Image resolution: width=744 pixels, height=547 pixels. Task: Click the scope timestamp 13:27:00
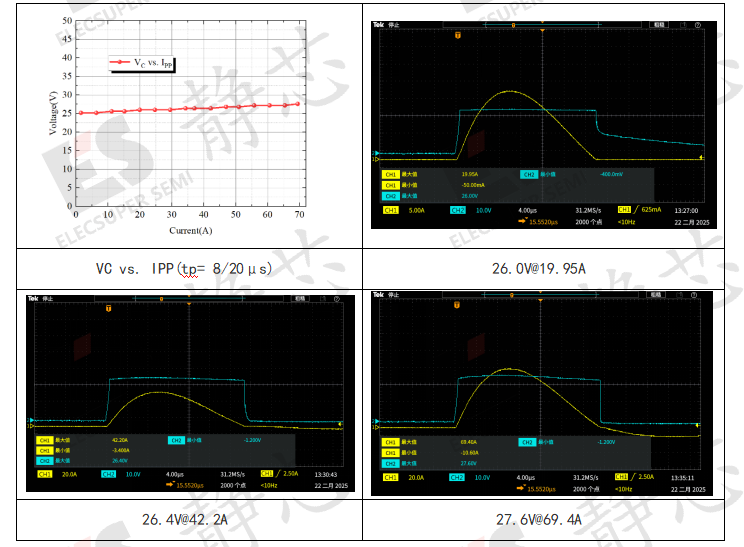click(686, 211)
